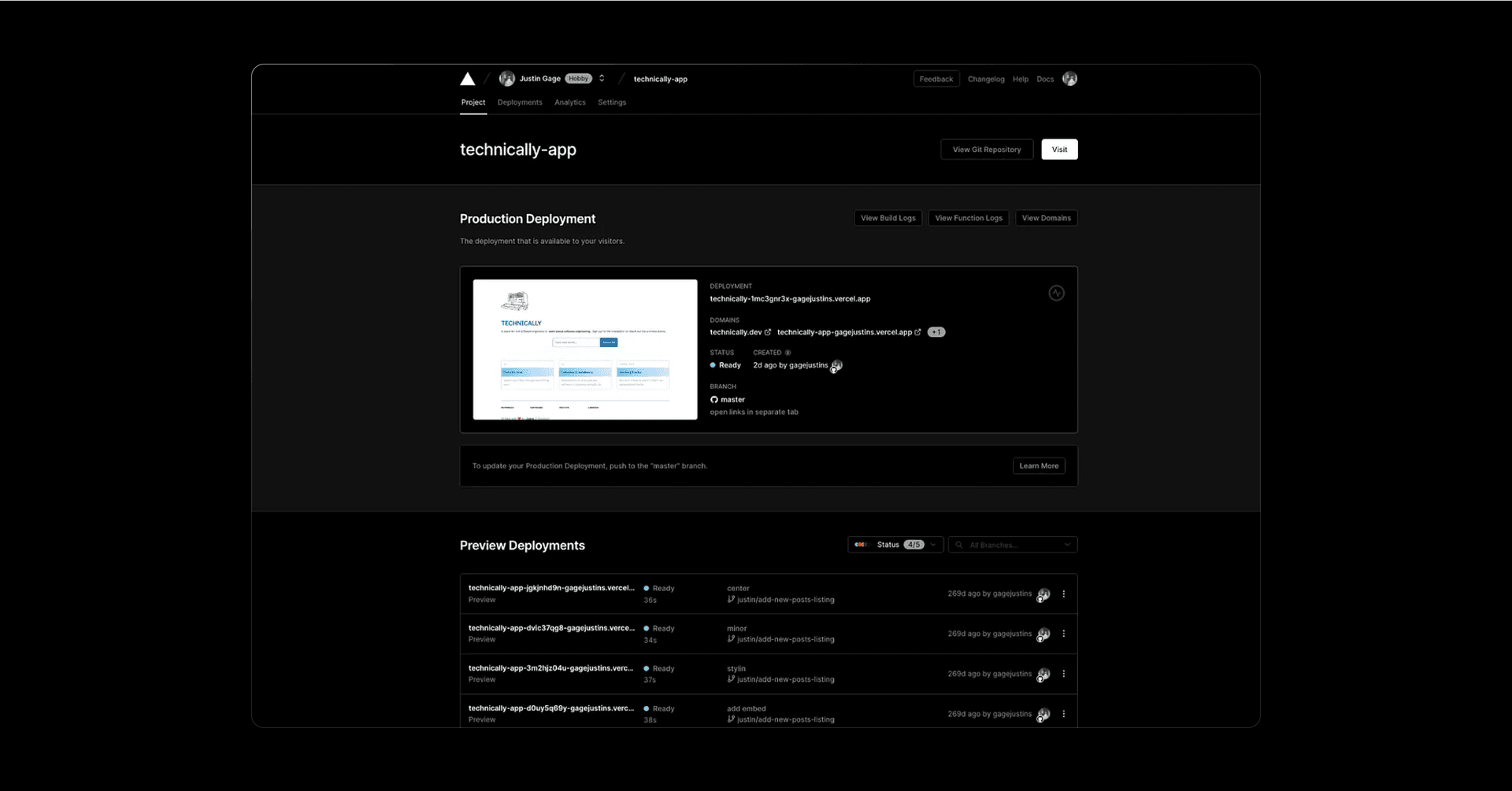The height and width of the screenshot is (791, 1512).
Task: Go to the Settings tab
Action: [x=612, y=102]
